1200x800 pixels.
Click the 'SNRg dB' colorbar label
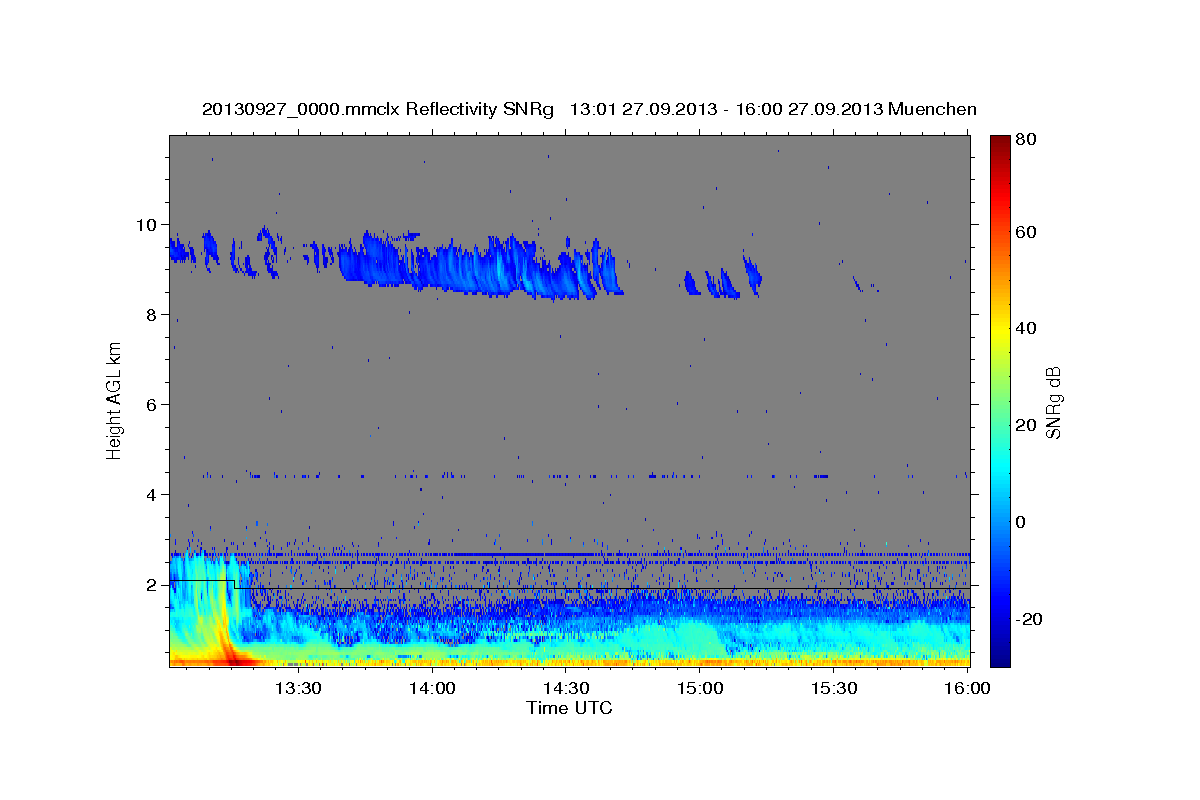[x=1053, y=401]
